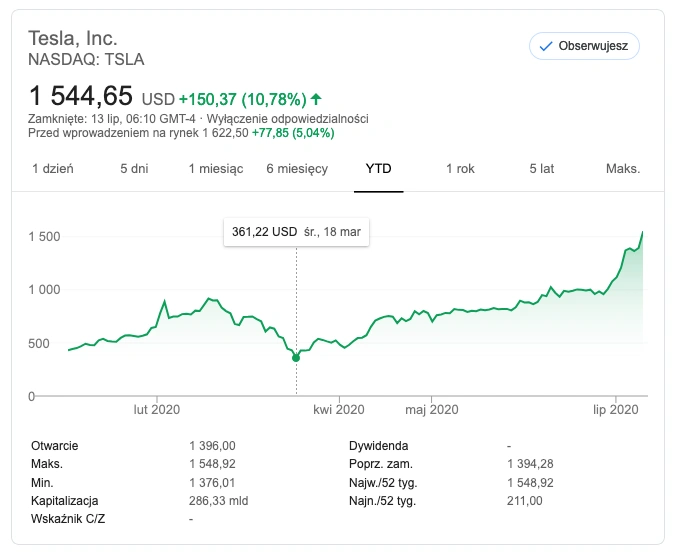The width and height of the screenshot is (673, 553).
Task: Click the green point marker on the chart
Action: [x=296, y=358]
